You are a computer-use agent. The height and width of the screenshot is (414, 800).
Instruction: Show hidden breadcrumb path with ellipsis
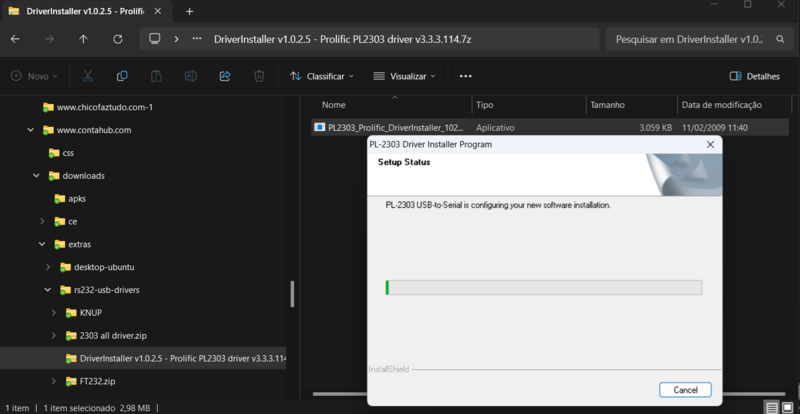[197, 39]
